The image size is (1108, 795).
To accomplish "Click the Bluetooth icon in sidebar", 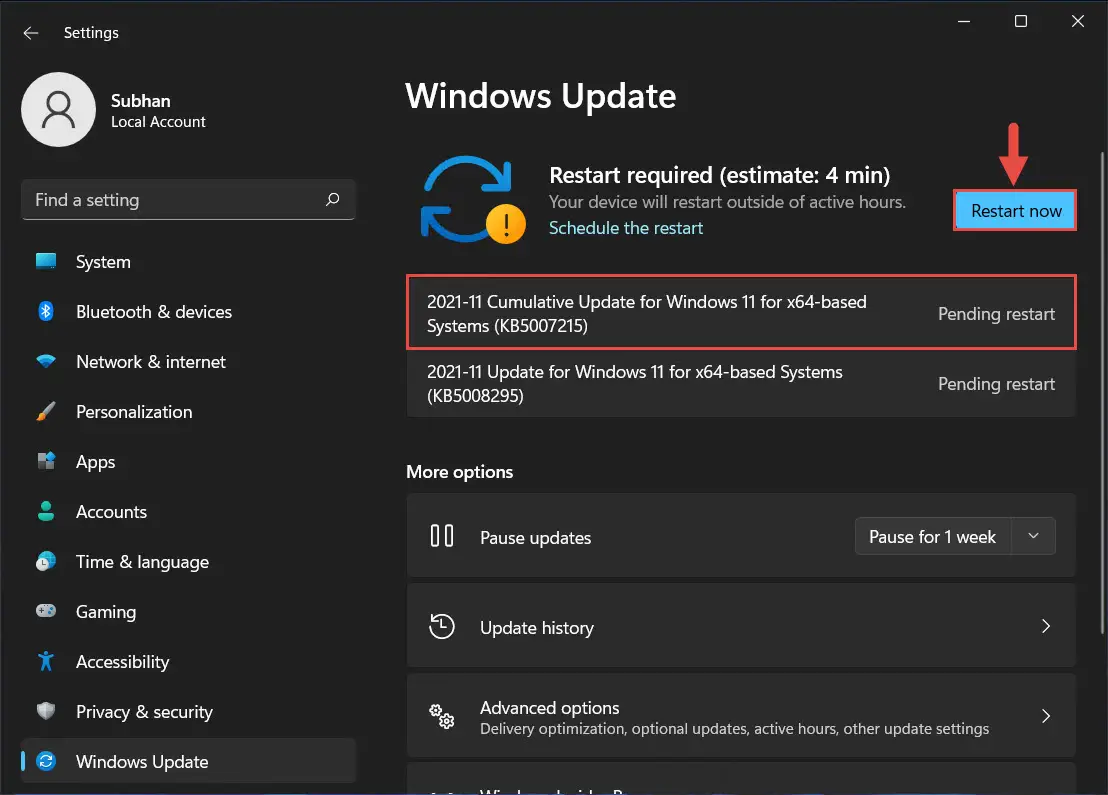I will click(x=46, y=311).
